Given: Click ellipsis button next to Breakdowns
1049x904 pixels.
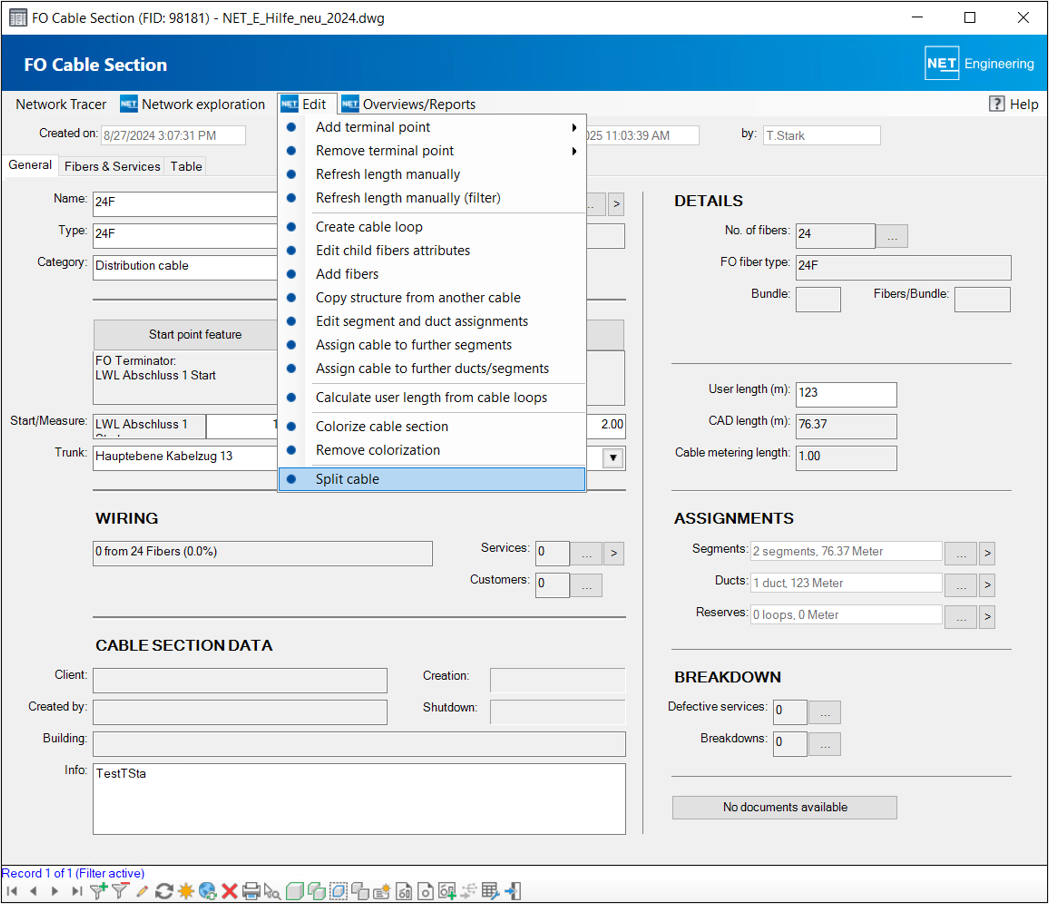Looking at the screenshot, I should 825,744.
